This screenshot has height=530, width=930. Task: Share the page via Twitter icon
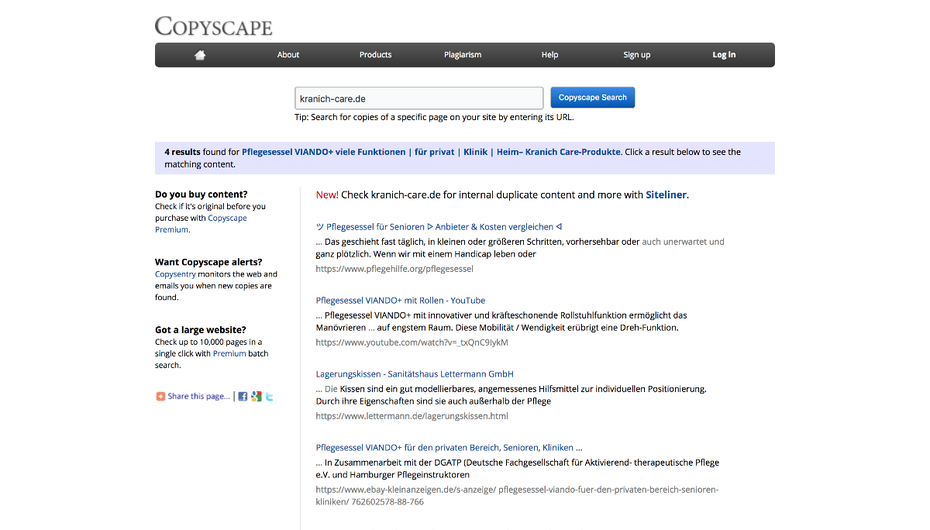point(269,396)
